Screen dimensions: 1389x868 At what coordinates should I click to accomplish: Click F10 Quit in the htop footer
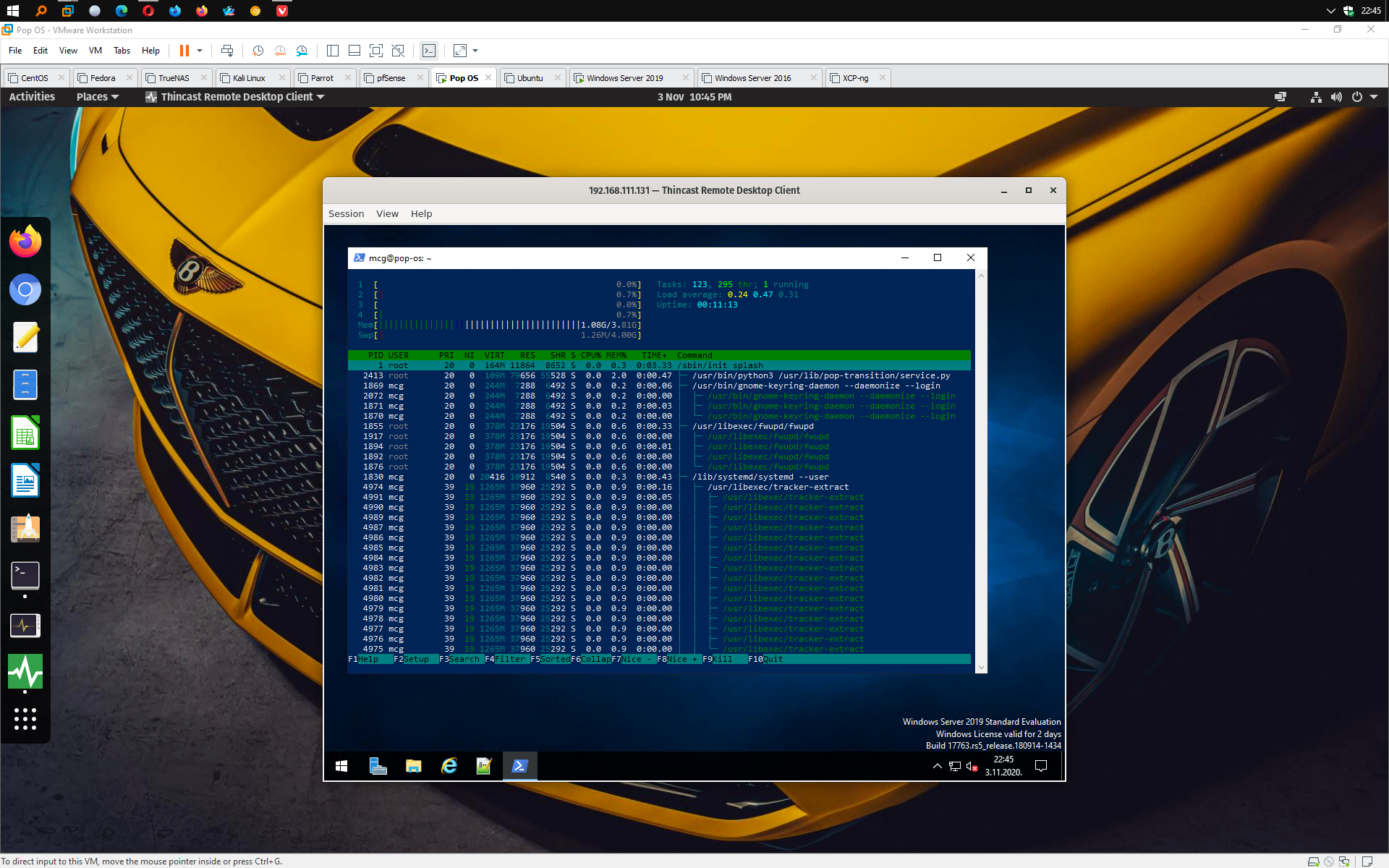pyautogui.click(x=766, y=659)
